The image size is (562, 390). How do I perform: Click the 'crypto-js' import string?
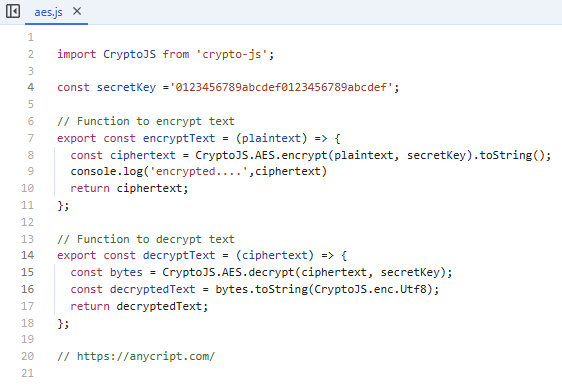pyautogui.click(x=232, y=54)
